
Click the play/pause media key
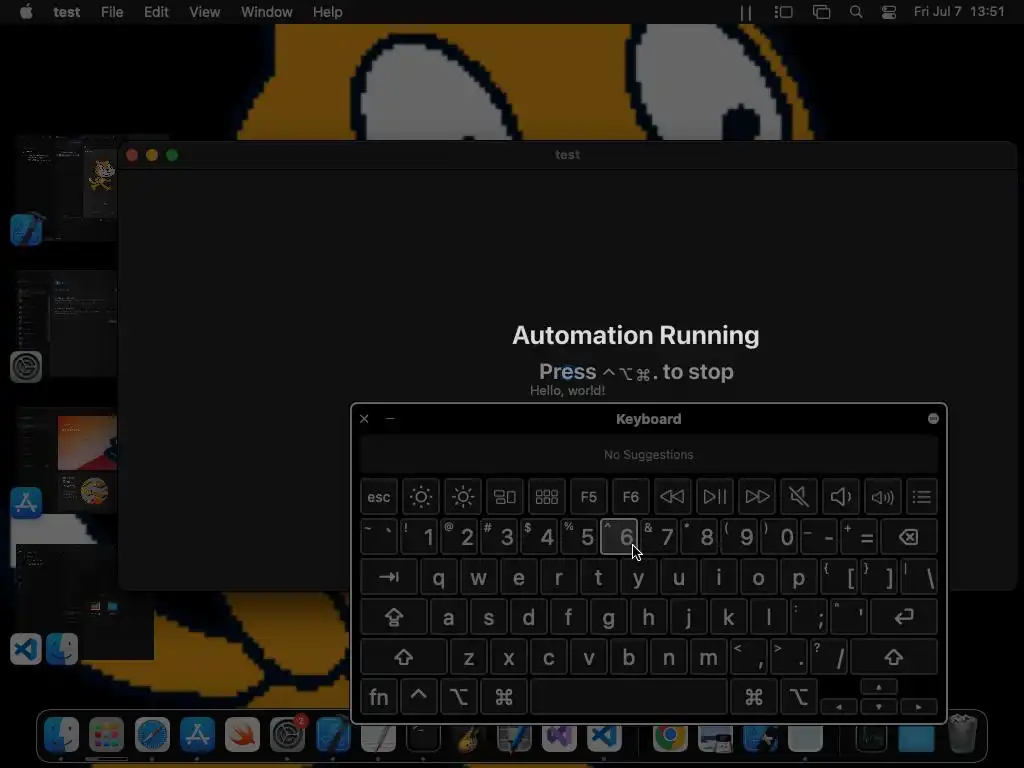(714, 497)
